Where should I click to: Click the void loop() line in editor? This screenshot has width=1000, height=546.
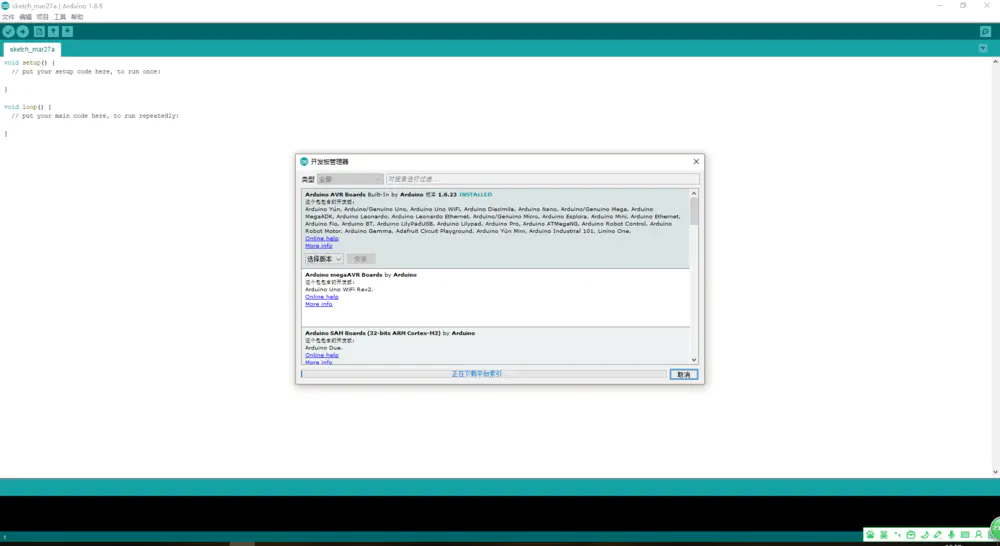click(27, 107)
